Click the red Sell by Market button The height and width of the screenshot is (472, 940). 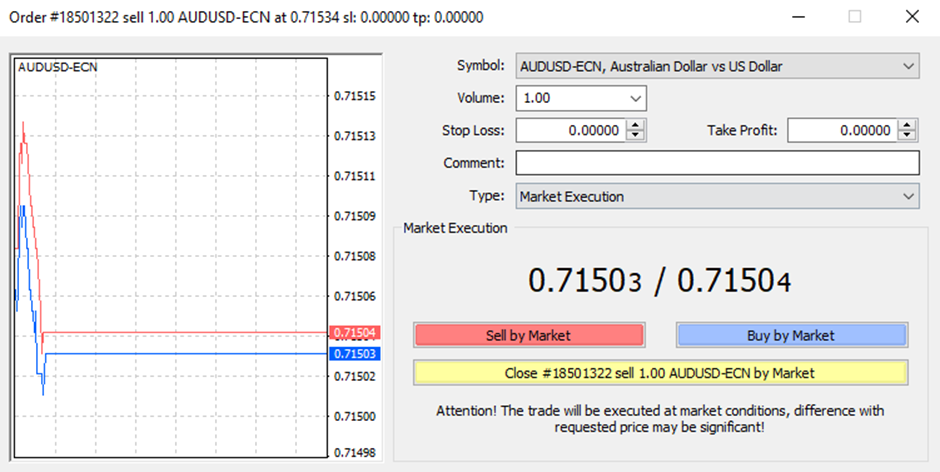[529, 335]
